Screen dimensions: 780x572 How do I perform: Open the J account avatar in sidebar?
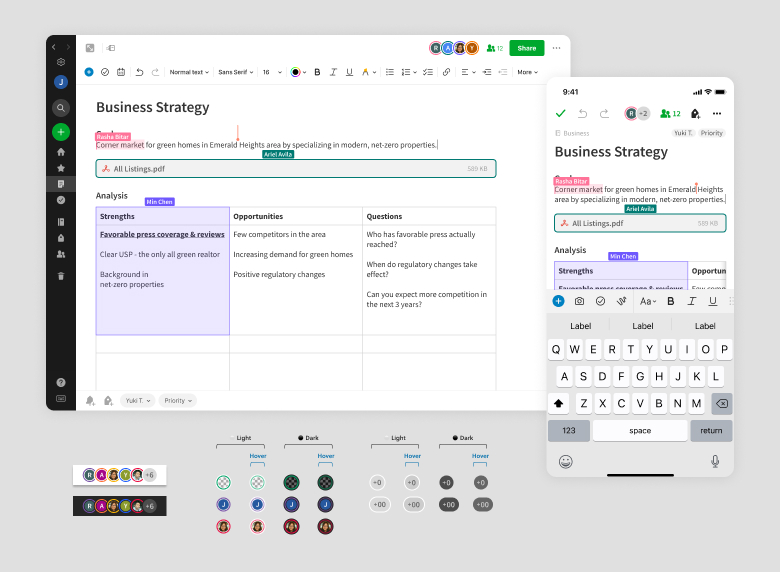[x=61, y=82]
